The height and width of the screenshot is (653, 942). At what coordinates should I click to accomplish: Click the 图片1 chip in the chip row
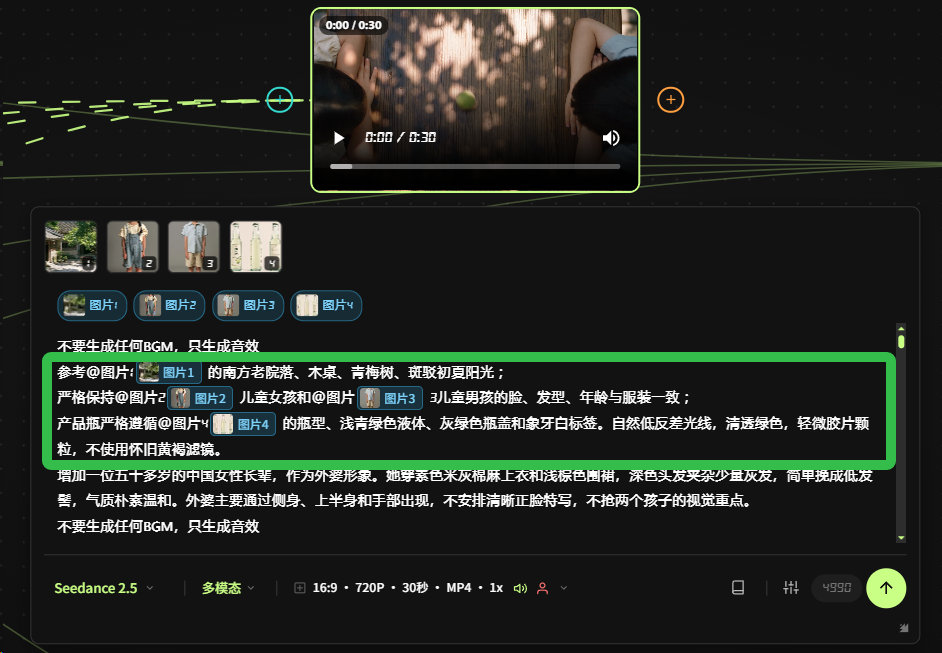coord(91,305)
